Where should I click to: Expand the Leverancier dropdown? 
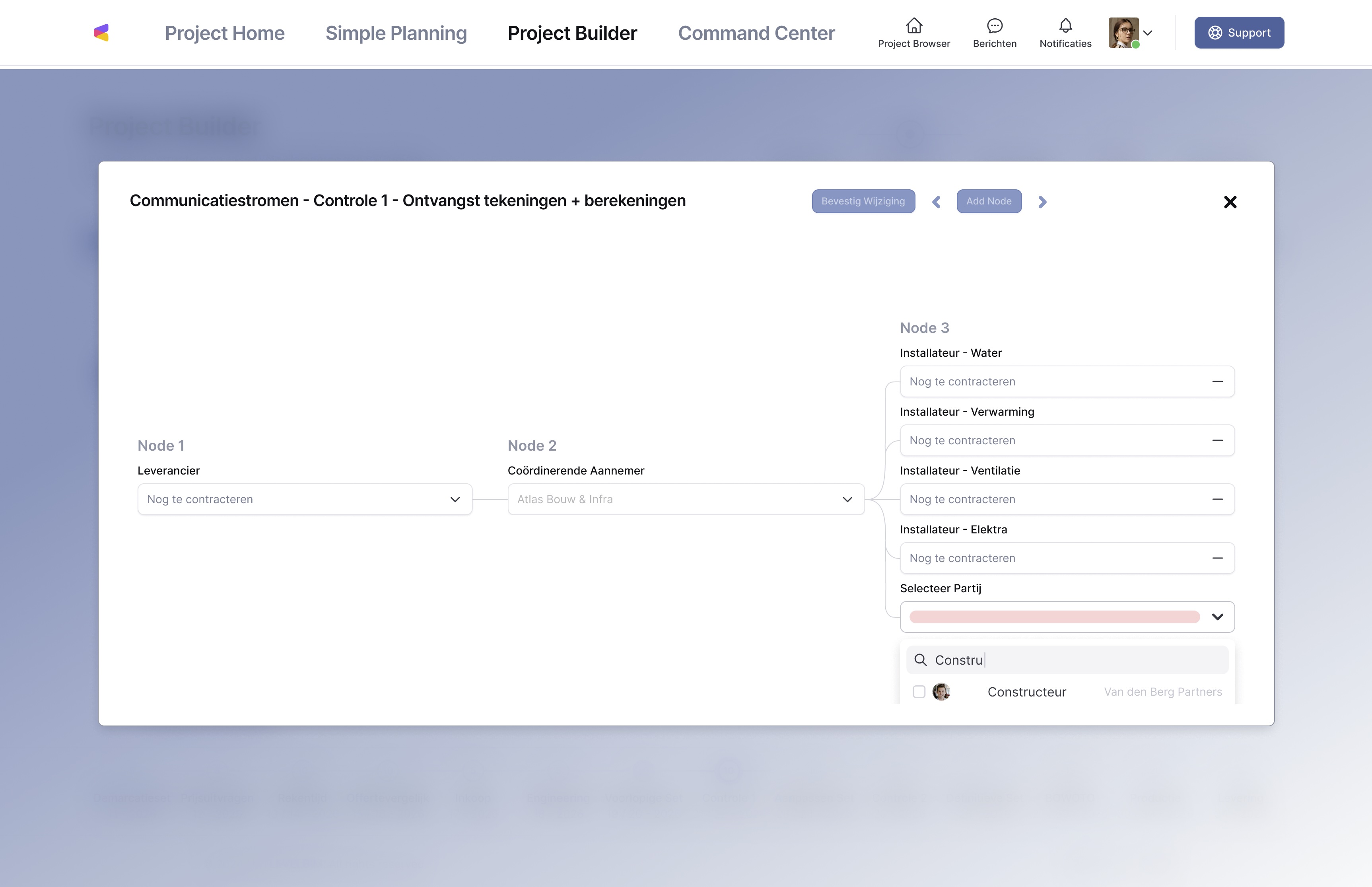(x=455, y=499)
